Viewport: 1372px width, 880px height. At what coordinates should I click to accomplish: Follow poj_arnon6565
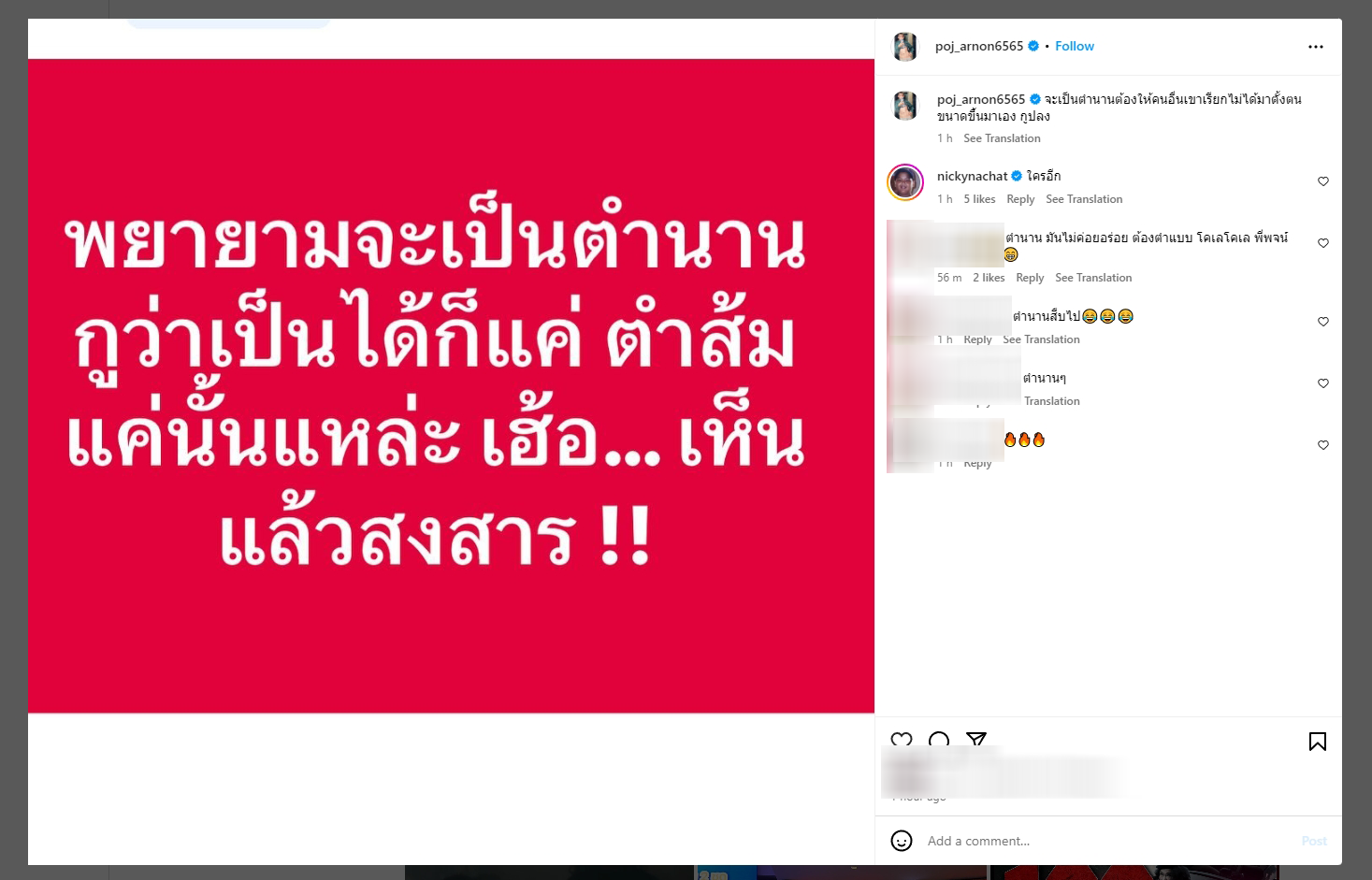(1075, 46)
